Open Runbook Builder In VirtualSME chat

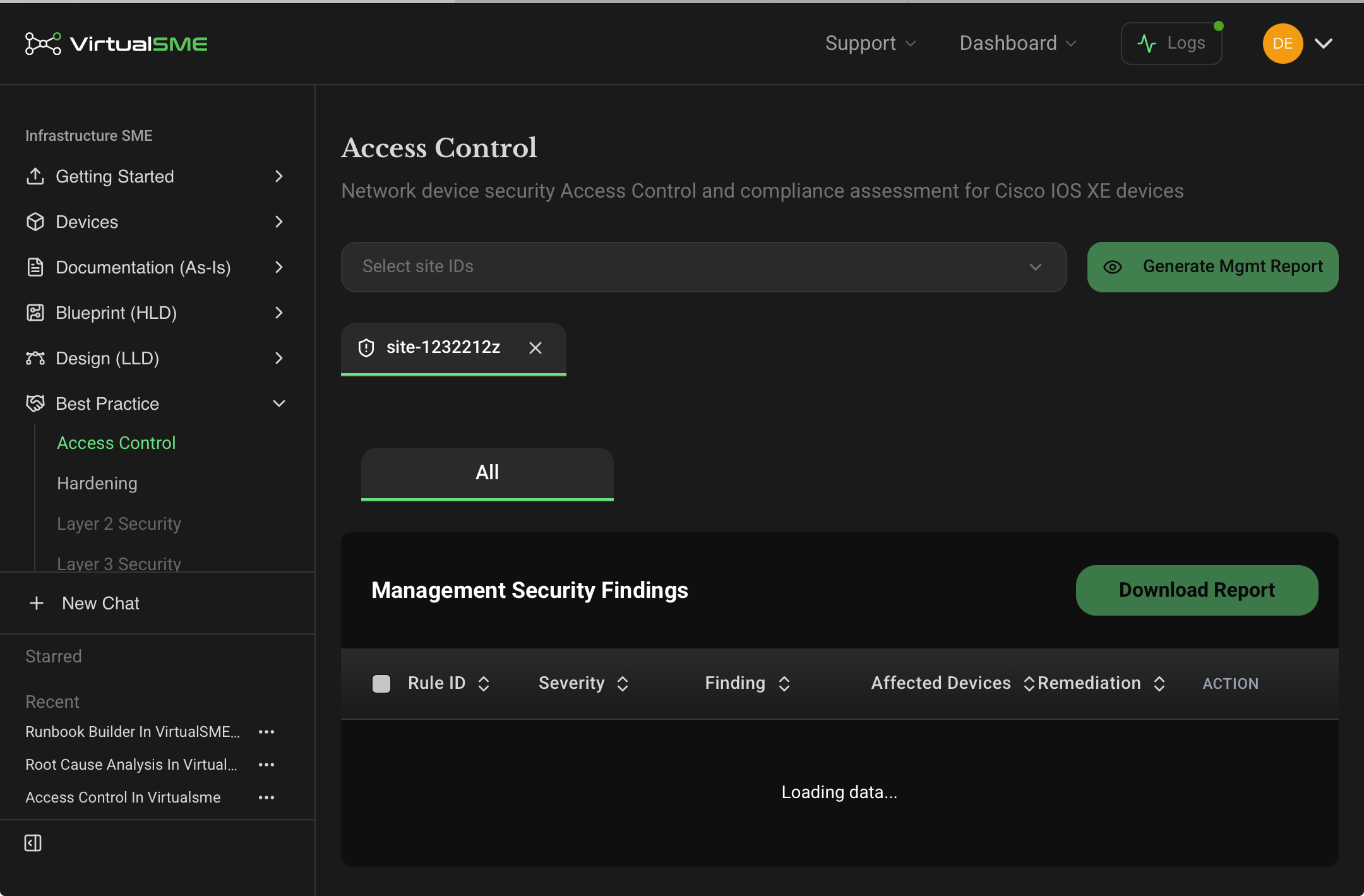pyautogui.click(x=133, y=732)
